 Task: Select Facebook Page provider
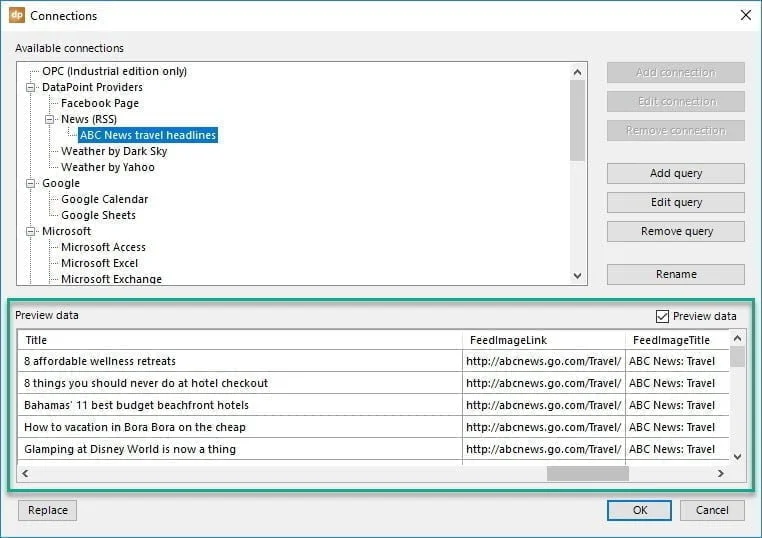[x=100, y=103]
